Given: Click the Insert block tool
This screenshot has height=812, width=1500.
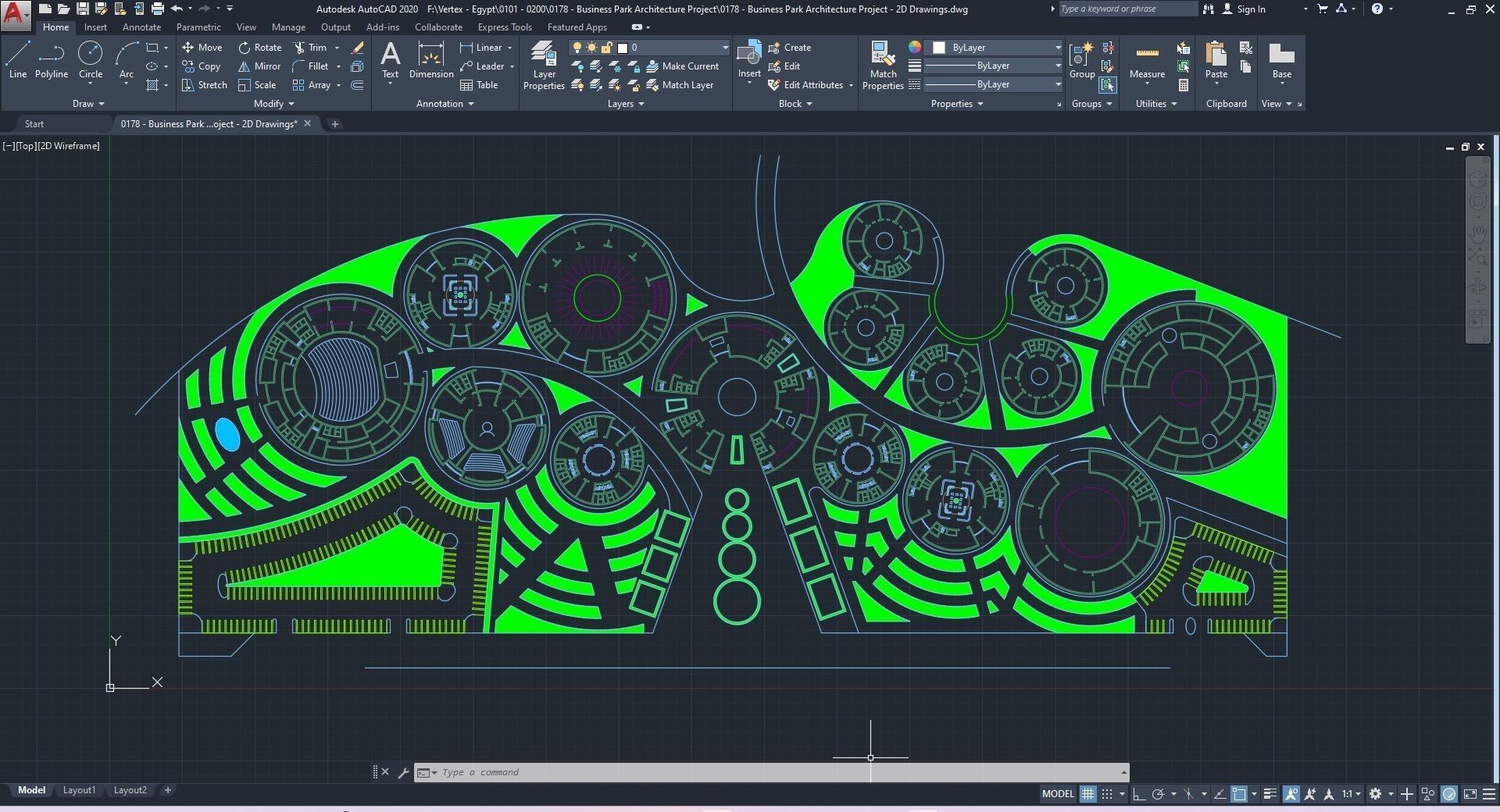Looking at the screenshot, I should [749, 61].
